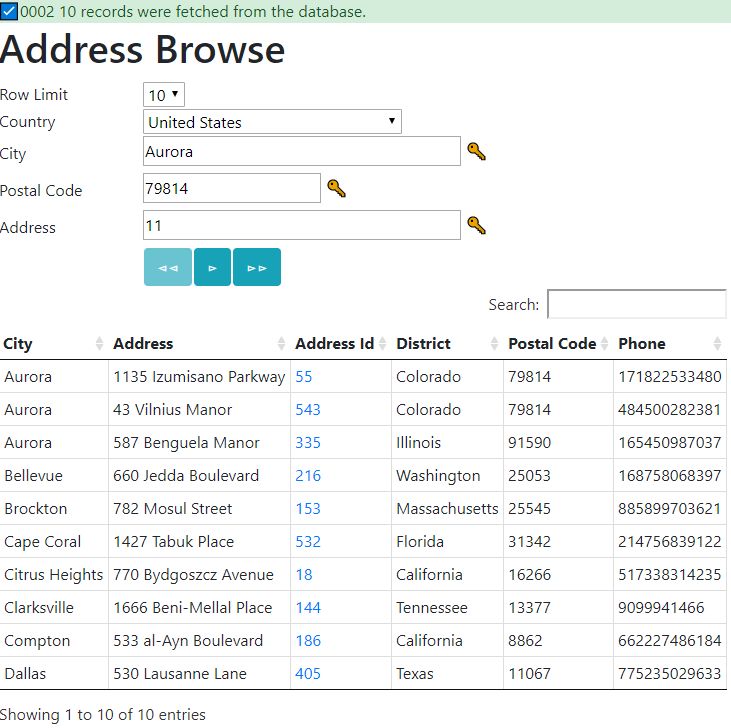Screen dimensions: 731x728
Task: Click the key icon beside Address field
Action: point(476,226)
